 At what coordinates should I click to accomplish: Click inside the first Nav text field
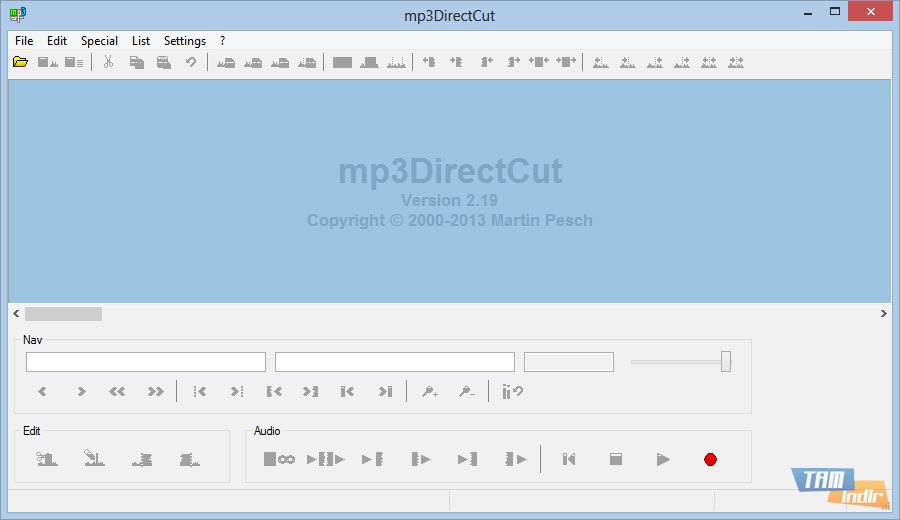[x=146, y=362]
